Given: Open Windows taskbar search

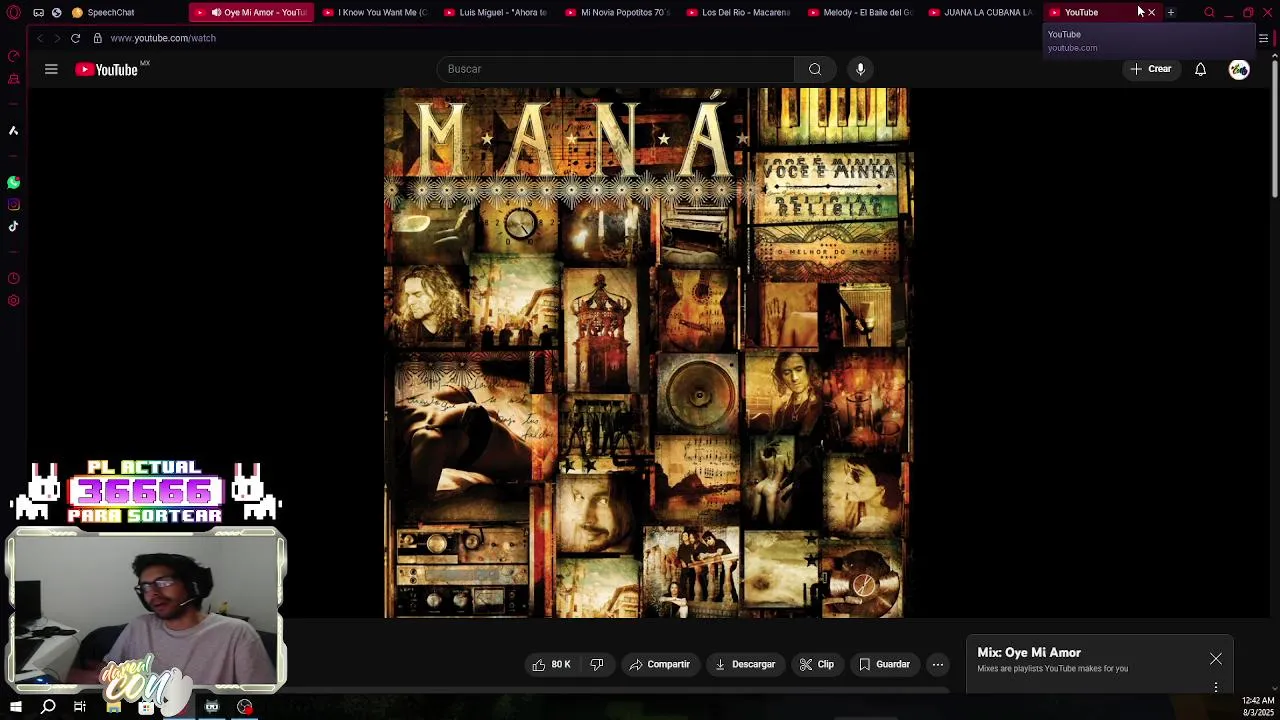Looking at the screenshot, I should (48, 707).
